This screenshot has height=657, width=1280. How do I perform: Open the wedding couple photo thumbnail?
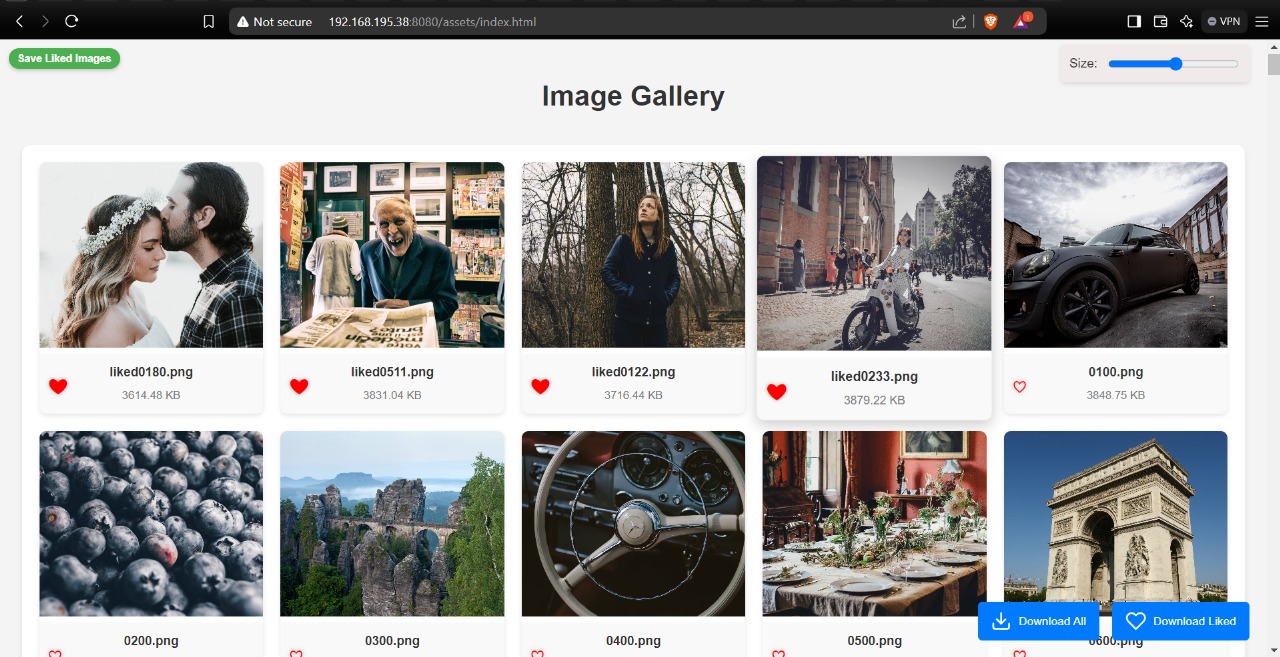click(151, 255)
